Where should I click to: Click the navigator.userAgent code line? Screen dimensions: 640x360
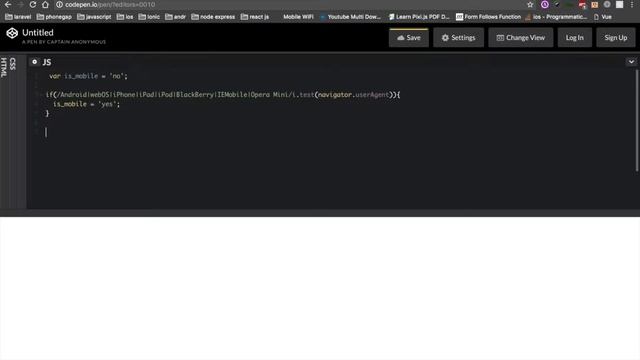coord(223,94)
